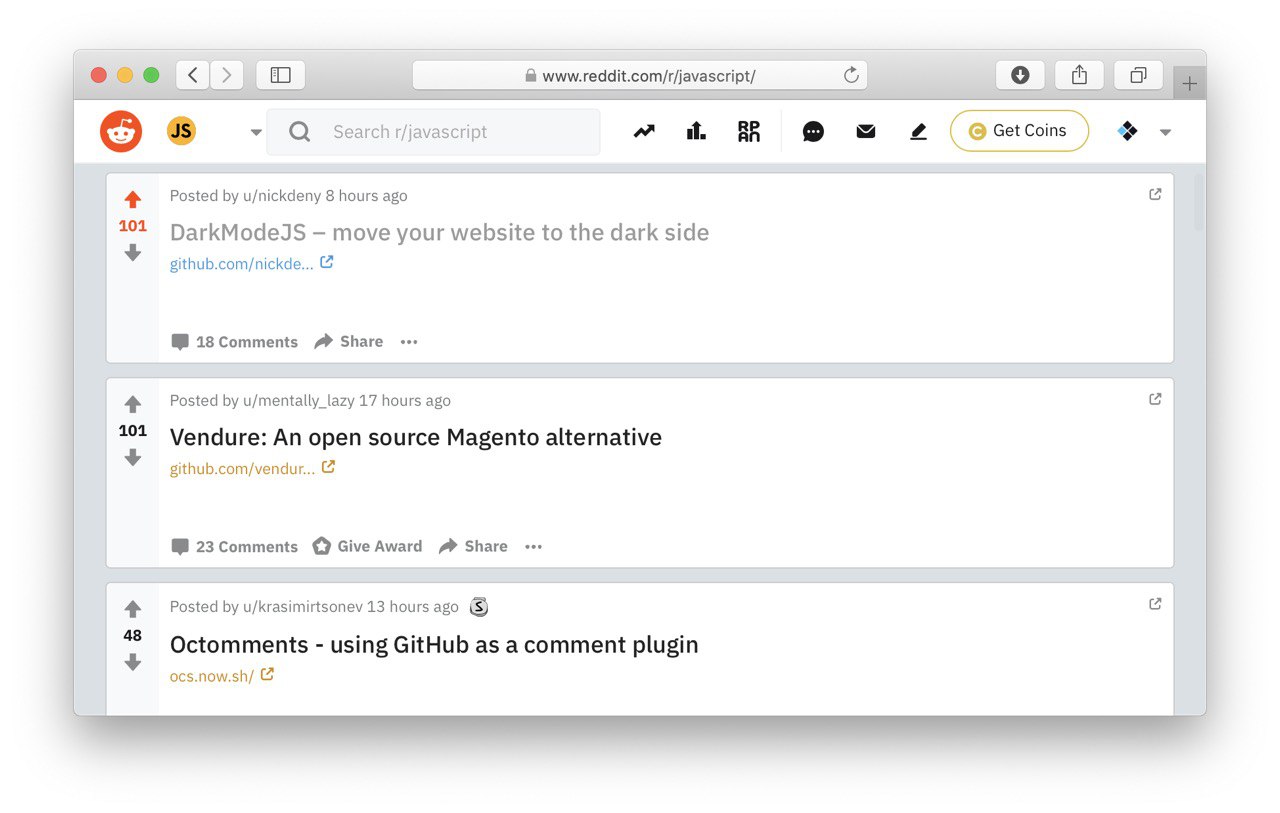Open the messages envelope icon
Screen dimensions: 1280x813
(866, 131)
